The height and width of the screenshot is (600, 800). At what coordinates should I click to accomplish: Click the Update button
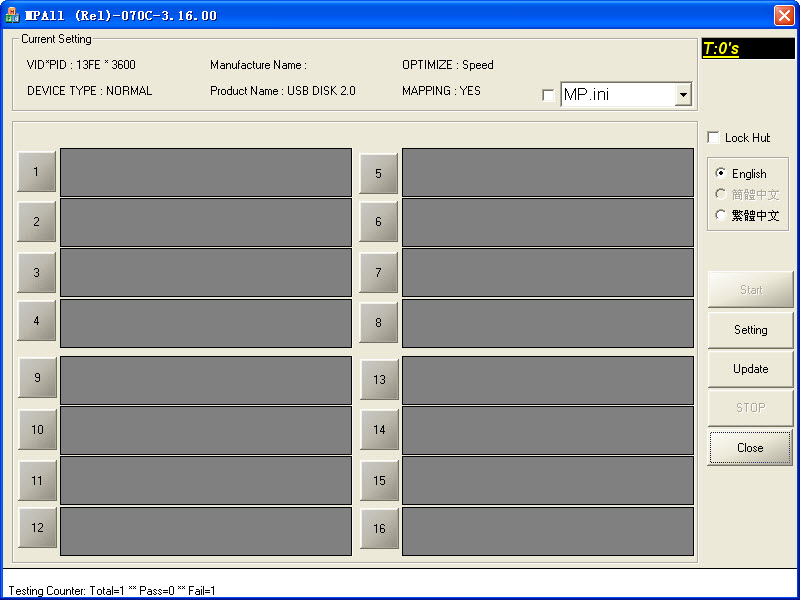click(x=750, y=369)
